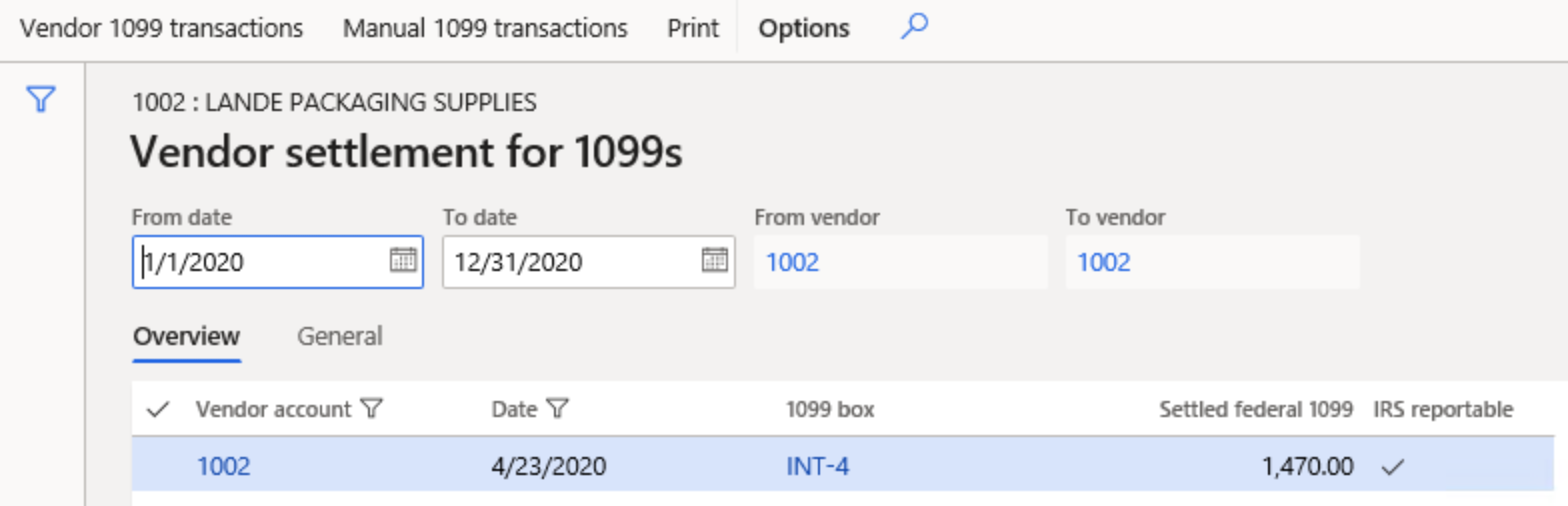Toggle select-all checkmark in grid header
The image size is (1568, 506).
pyautogui.click(x=157, y=409)
